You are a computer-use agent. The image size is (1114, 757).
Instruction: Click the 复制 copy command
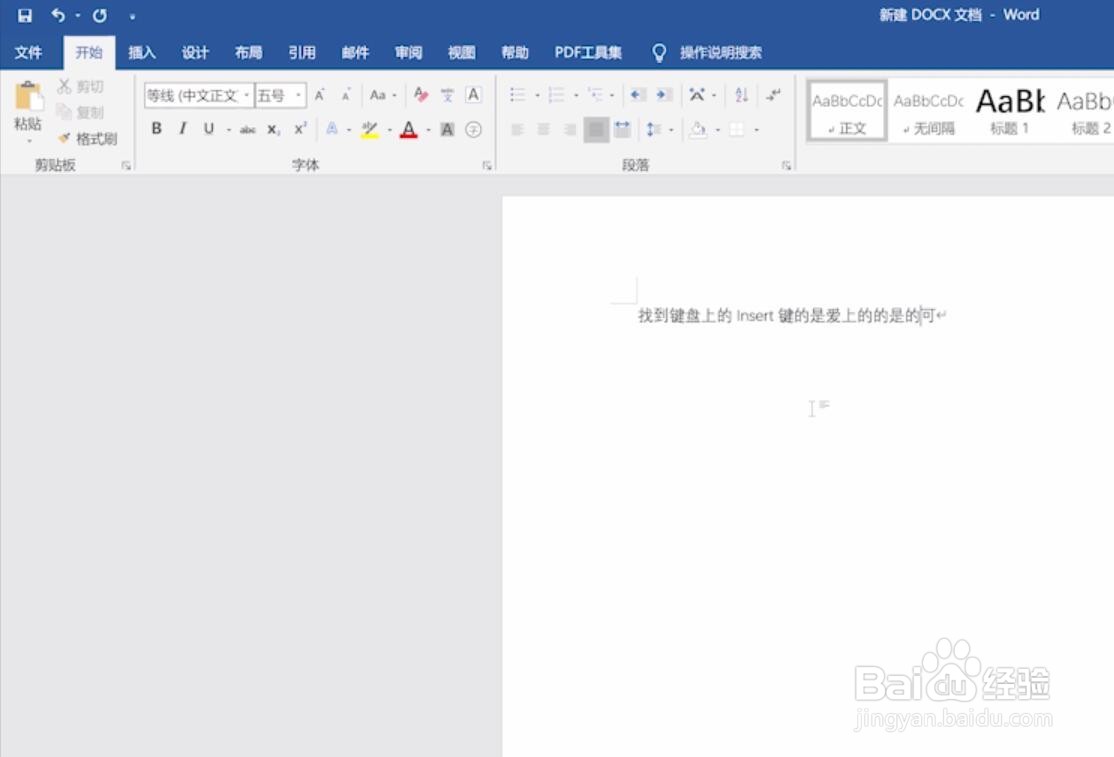click(90, 112)
